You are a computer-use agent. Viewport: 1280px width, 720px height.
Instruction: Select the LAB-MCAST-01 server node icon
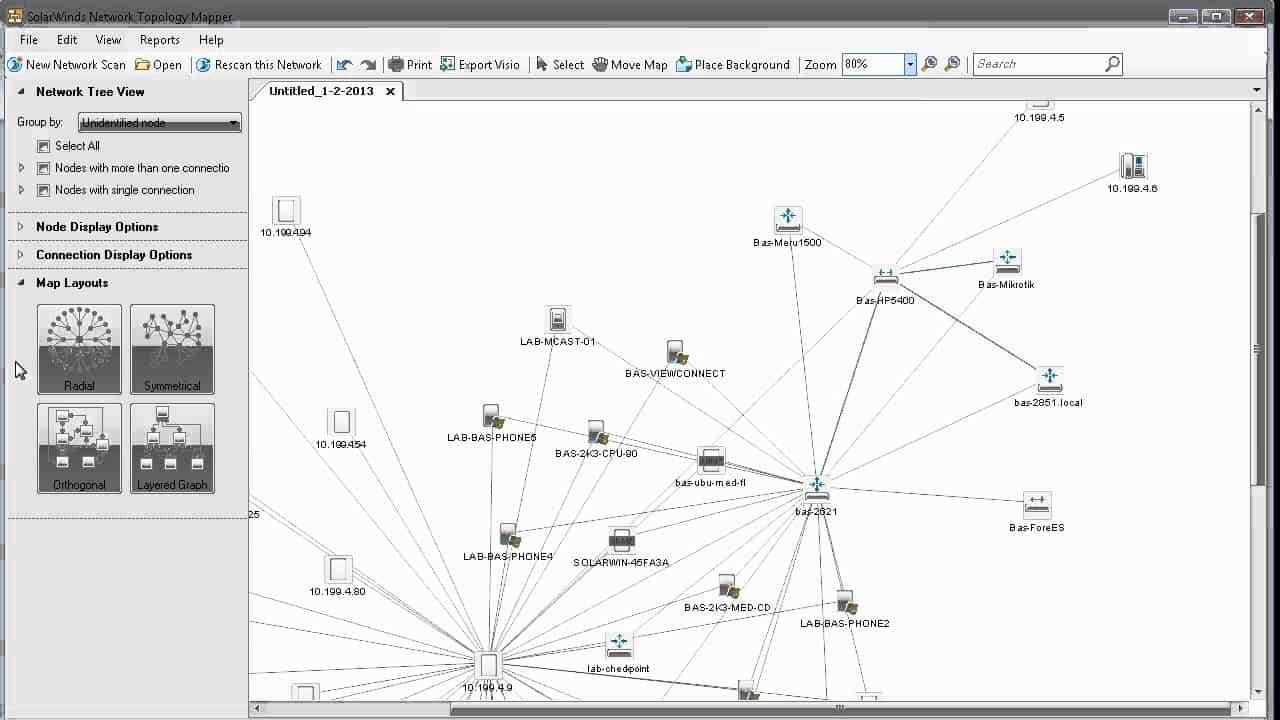click(x=558, y=320)
